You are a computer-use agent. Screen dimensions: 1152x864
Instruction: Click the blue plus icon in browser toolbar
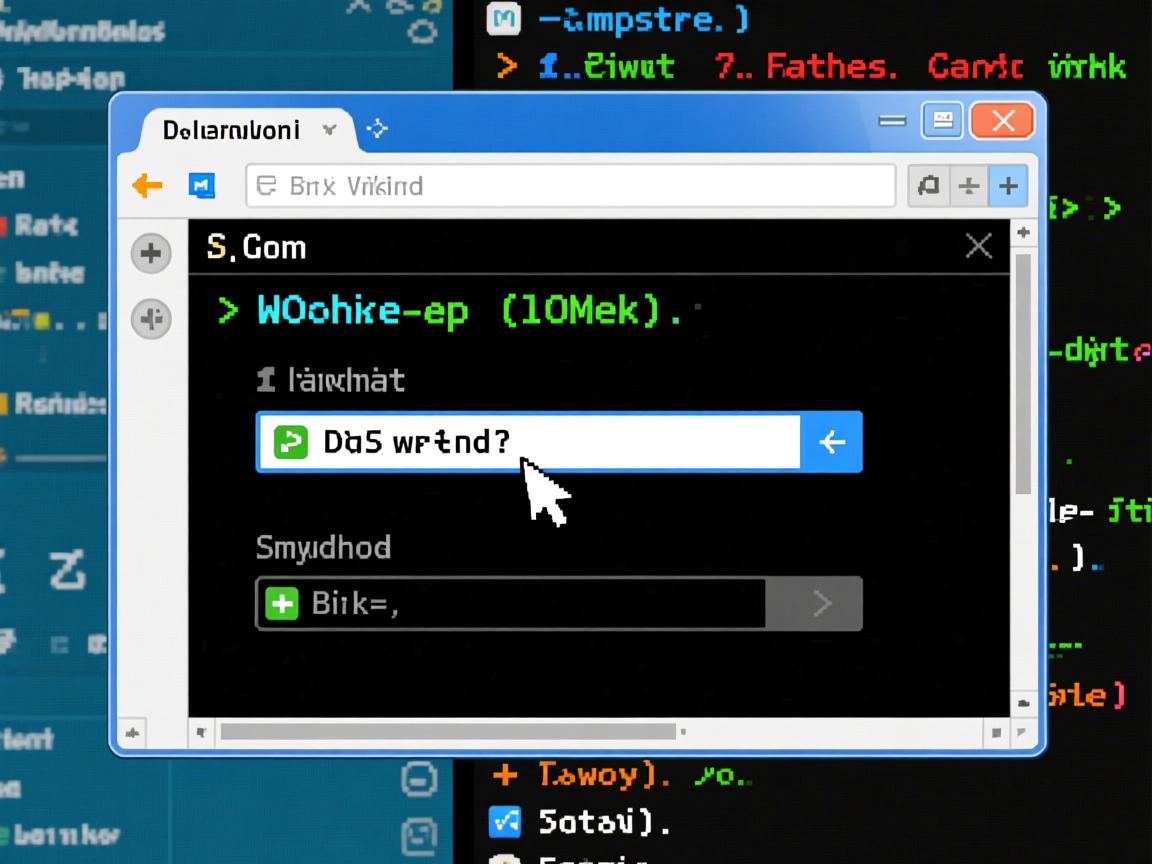coord(1008,186)
